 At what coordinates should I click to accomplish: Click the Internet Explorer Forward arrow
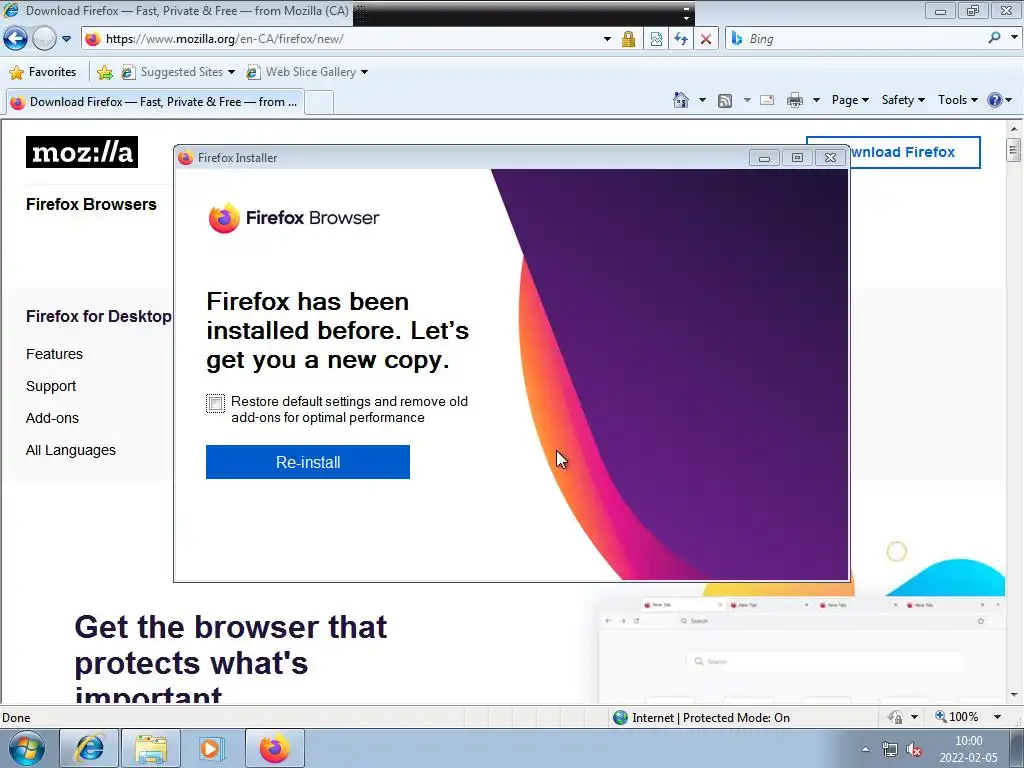pyautogui.click(x=44, y=39)
